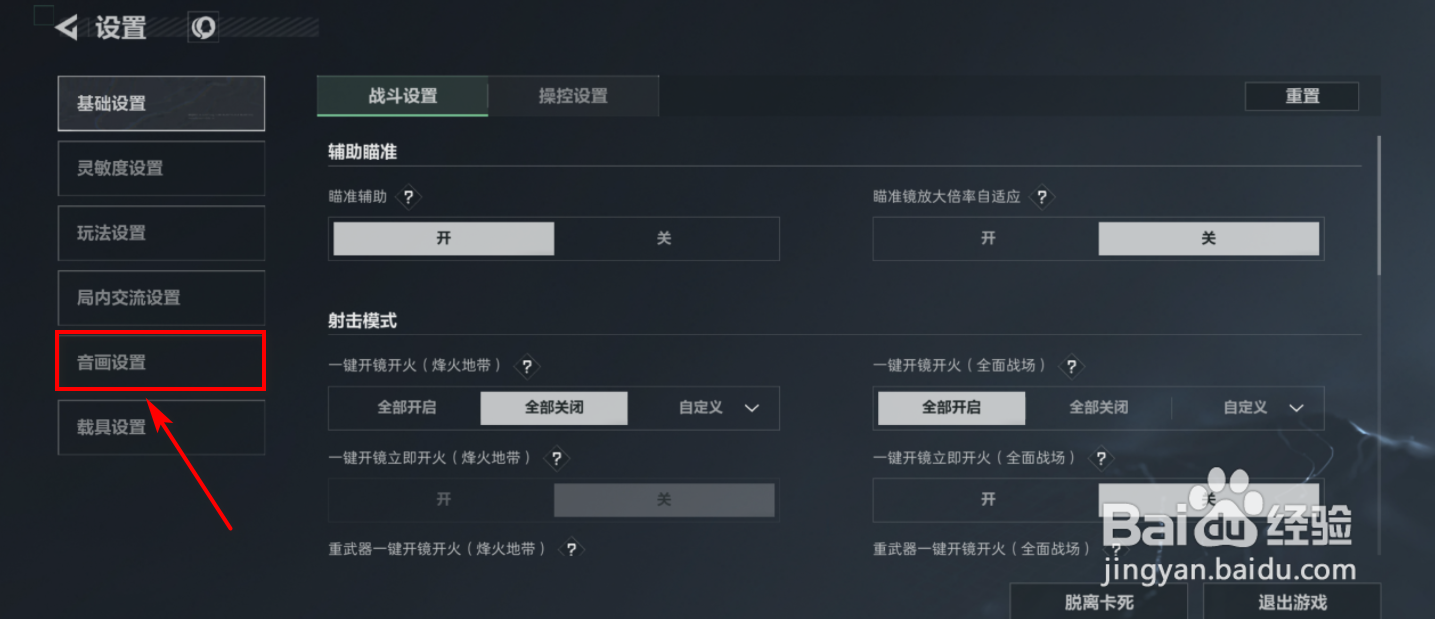Click 退出游戏 to quit the game
The image size is (1435, 619).
(x=1290, y=602)
